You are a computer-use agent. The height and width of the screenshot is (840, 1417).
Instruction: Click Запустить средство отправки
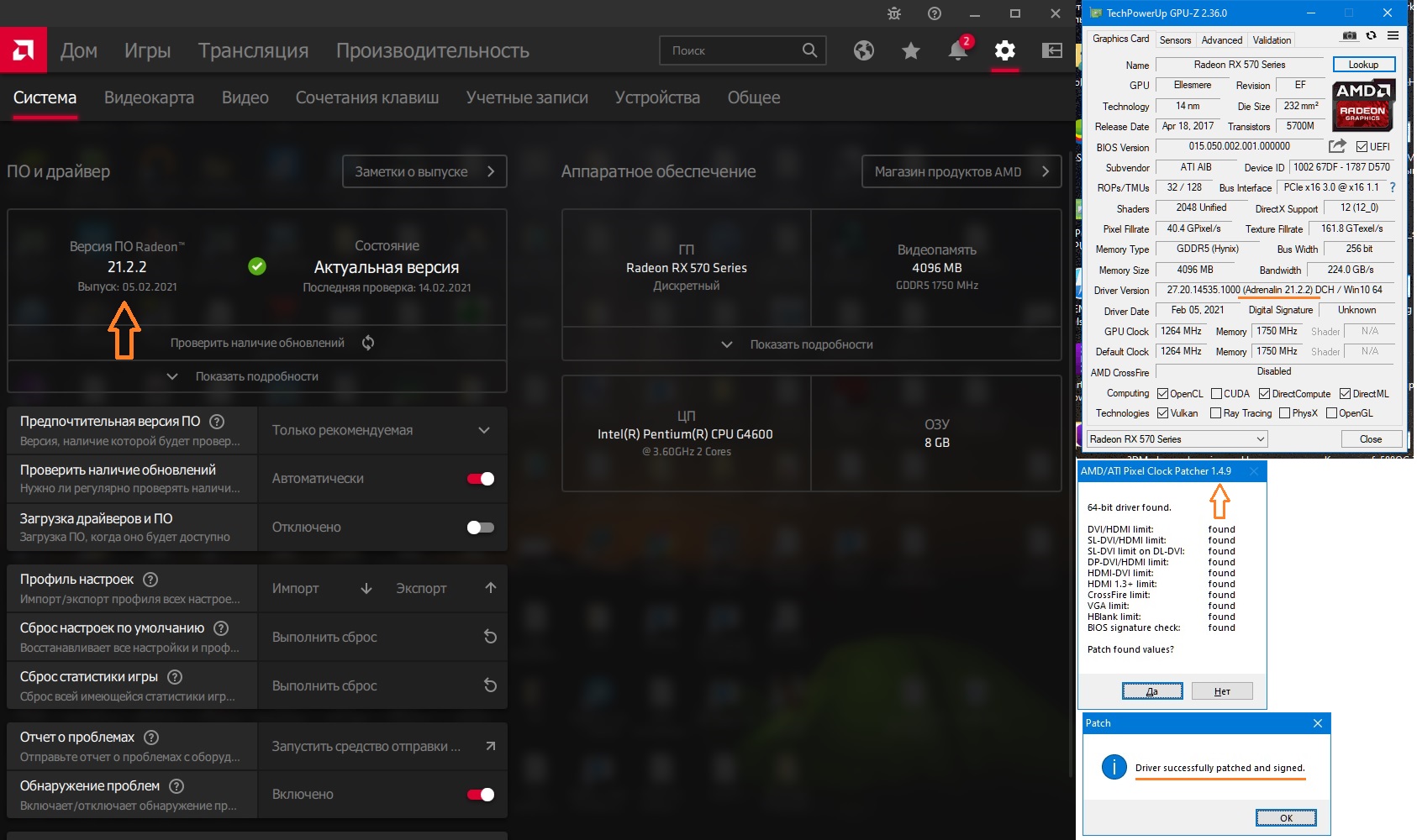tap(382, 746)
